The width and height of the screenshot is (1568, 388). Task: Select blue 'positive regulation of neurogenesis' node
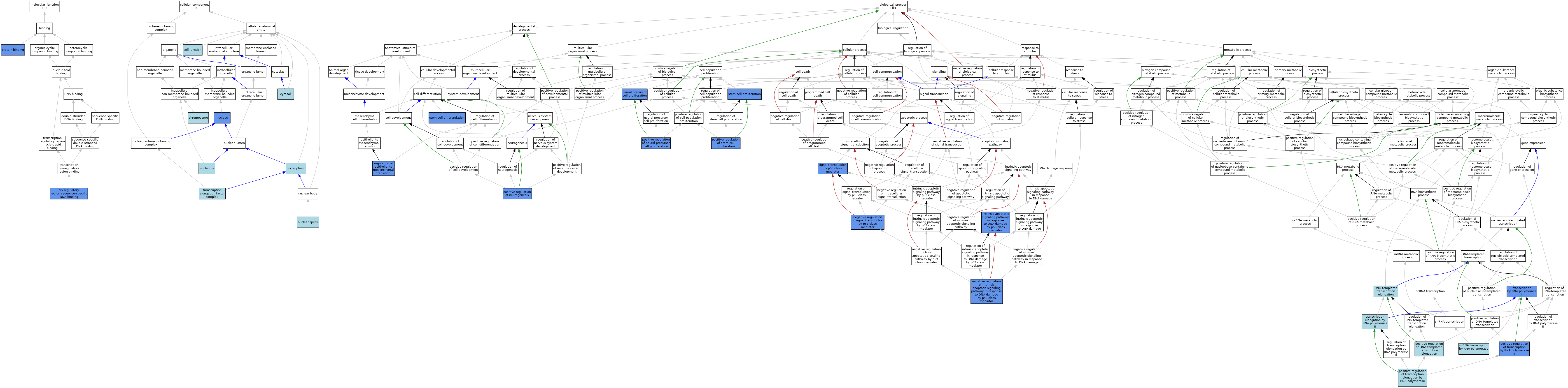(x=517, y=193)
